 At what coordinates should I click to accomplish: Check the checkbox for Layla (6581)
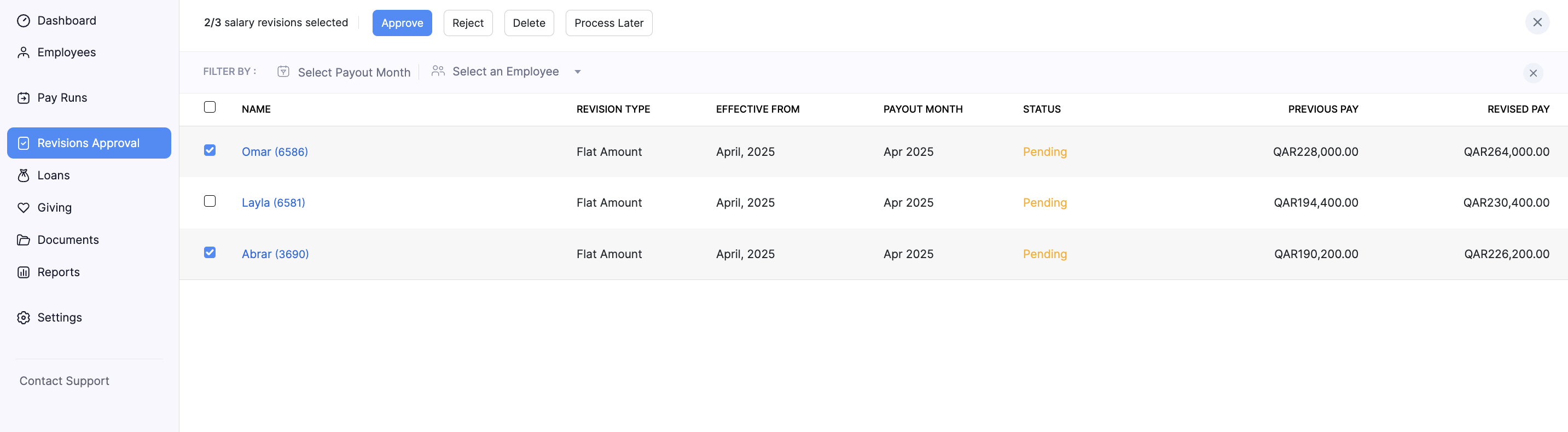tap(210, 201)
